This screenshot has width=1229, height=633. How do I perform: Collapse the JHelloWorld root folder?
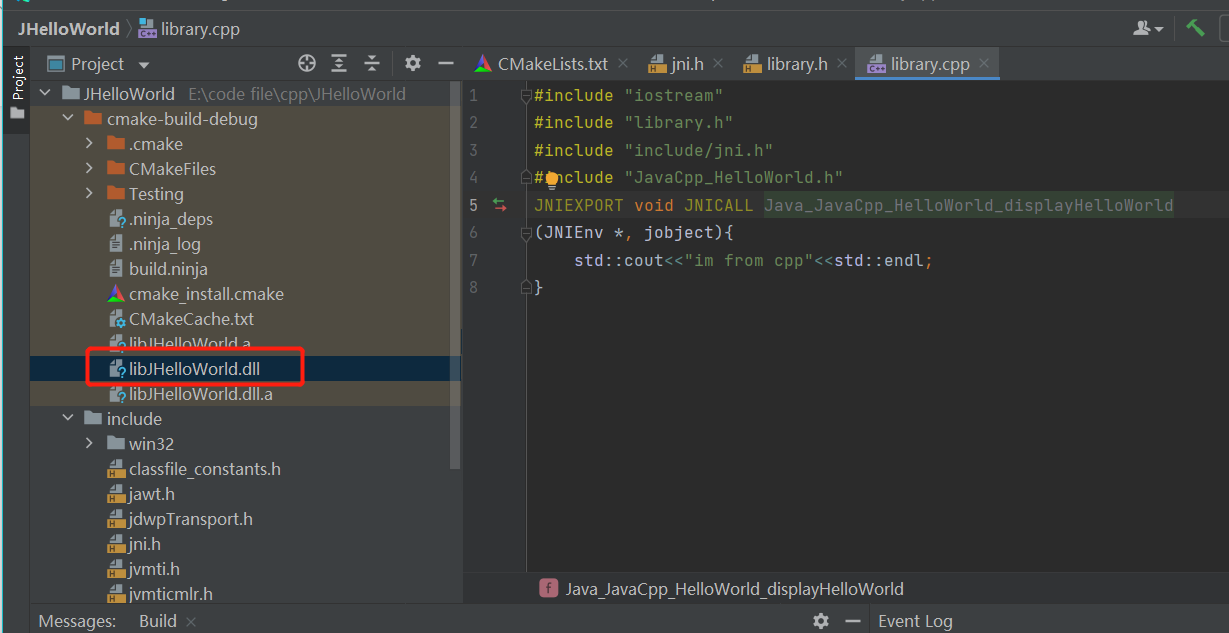[x=45, y=94]
